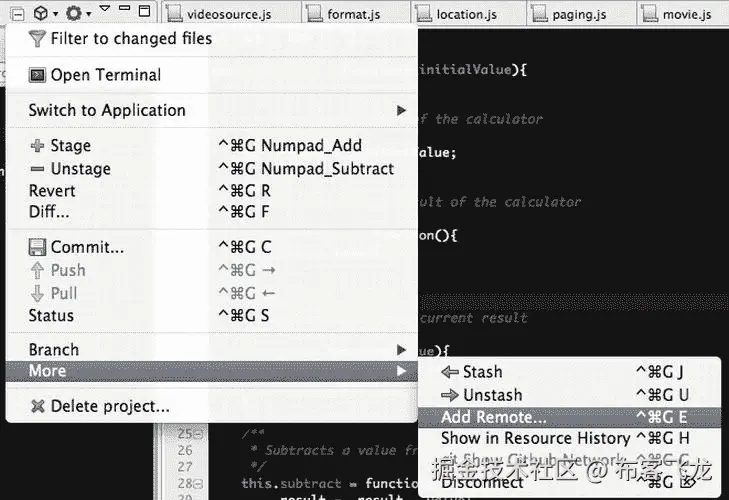Select Revert in Git menu
The width and height of the screenshot is (729, 500).
click(212, 191)
